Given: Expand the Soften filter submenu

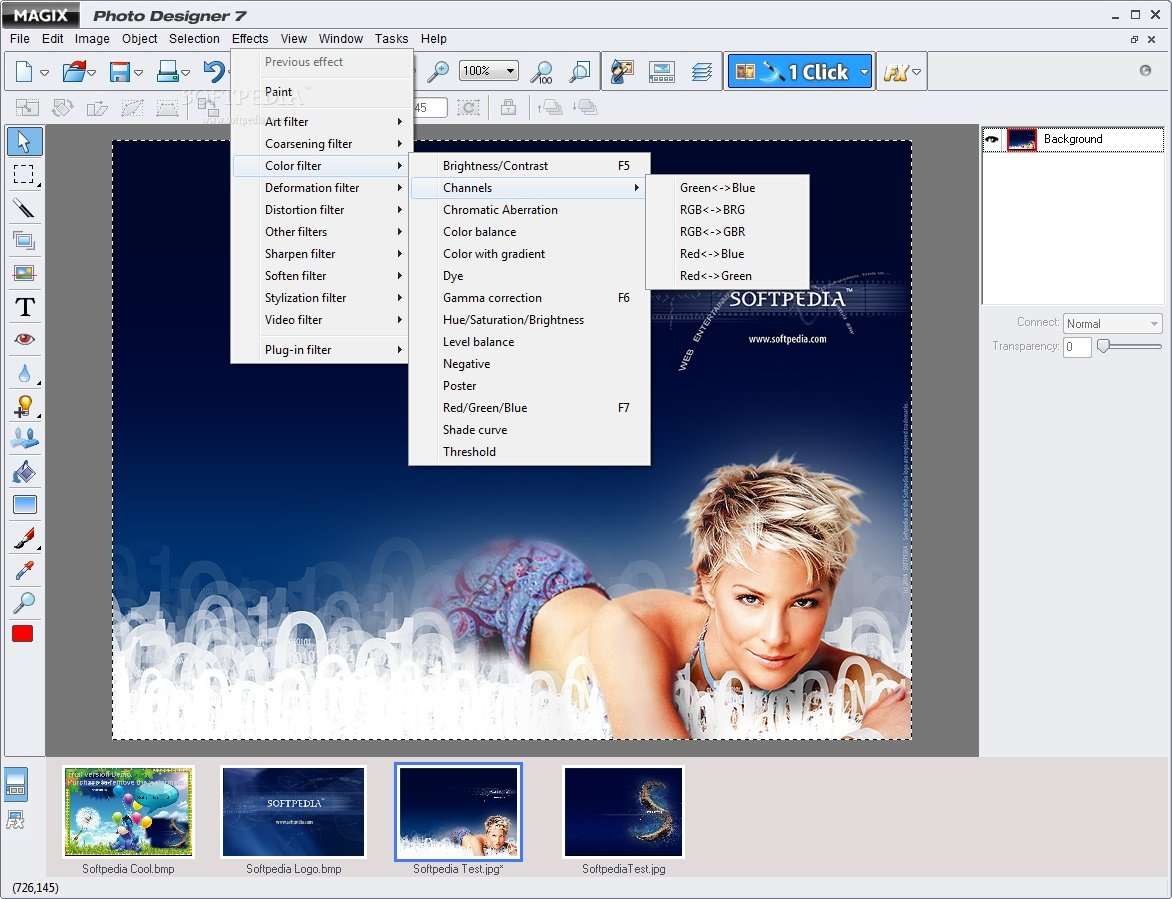Looking at the screenshot, I should 319,276.
